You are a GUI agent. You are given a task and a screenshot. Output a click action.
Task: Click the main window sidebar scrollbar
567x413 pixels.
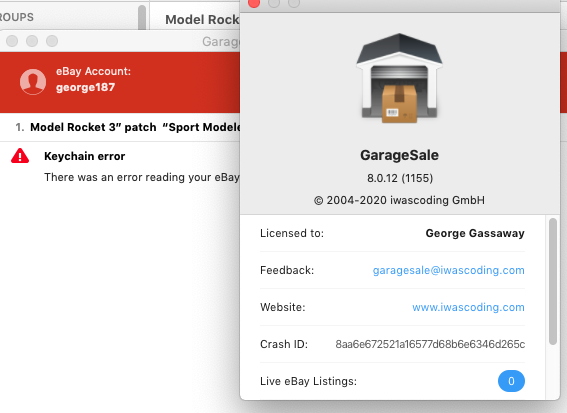point(142,17)
